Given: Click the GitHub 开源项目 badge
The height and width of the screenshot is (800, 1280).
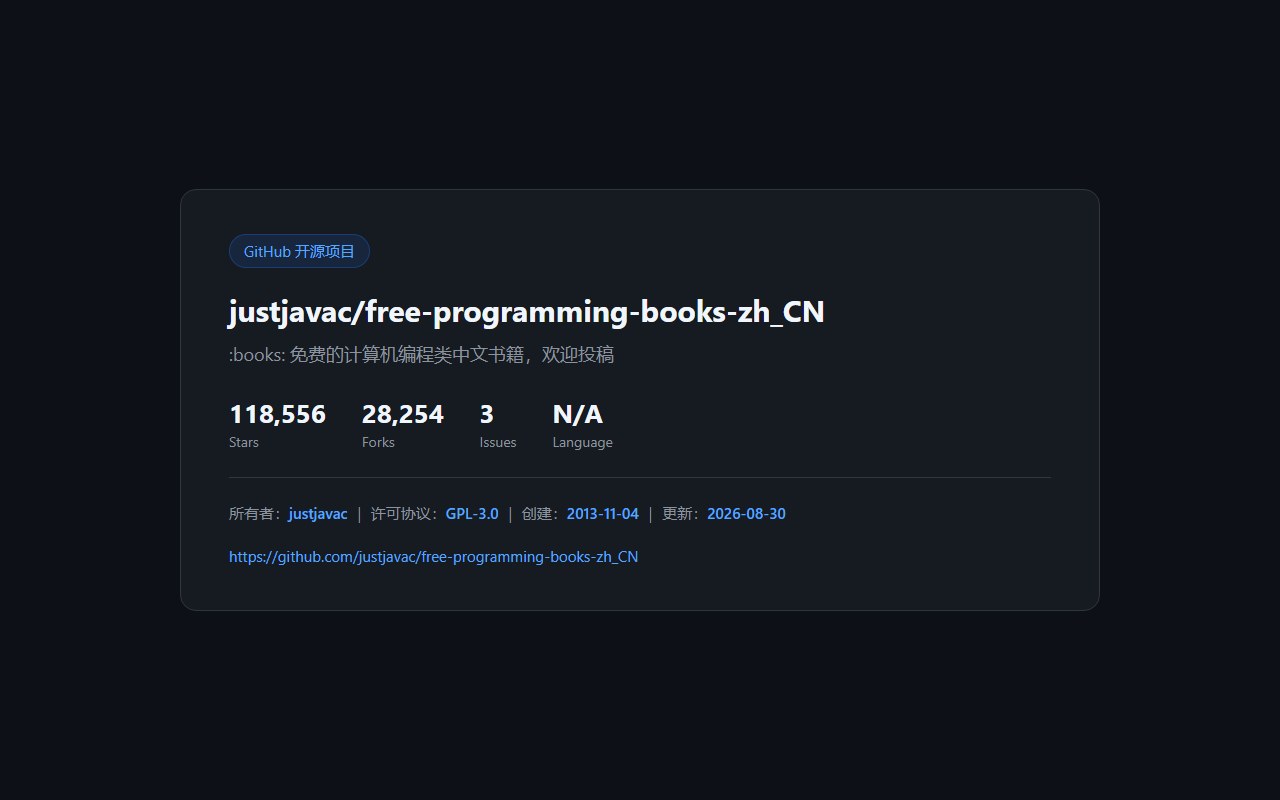Looking at the screenshot, I should (299, 251).
